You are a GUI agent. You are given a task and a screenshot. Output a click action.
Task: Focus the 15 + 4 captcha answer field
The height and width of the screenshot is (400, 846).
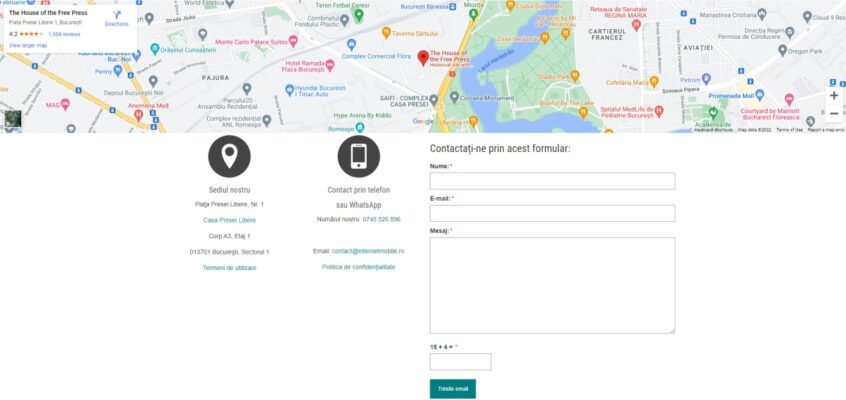(x=460, y=362)
